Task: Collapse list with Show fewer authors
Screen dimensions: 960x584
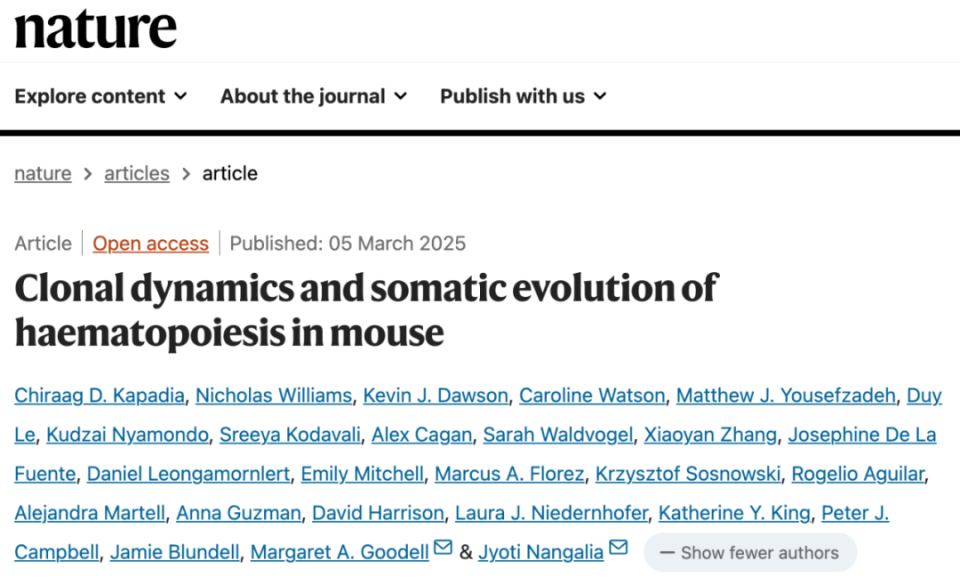Action: [x=750, y=552]
